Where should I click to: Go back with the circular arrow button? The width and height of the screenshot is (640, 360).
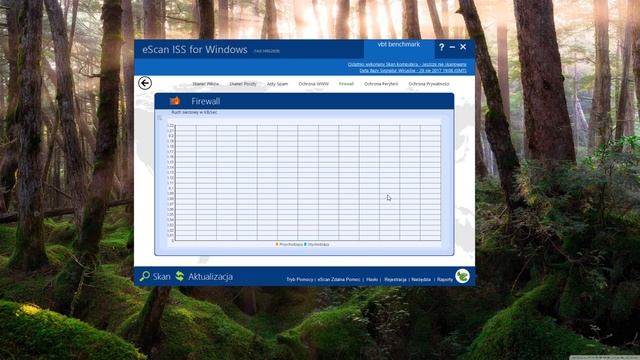click(144, 83)
